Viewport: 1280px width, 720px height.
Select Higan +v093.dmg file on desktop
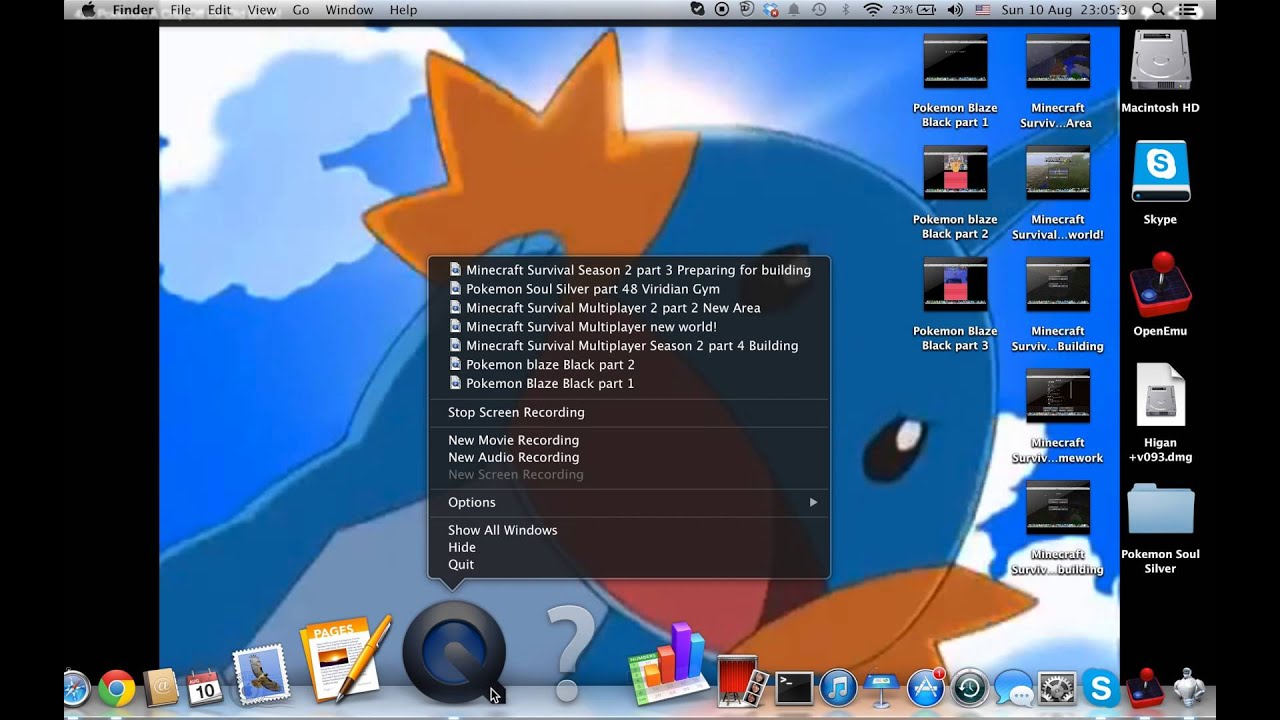coord(1160,413)
